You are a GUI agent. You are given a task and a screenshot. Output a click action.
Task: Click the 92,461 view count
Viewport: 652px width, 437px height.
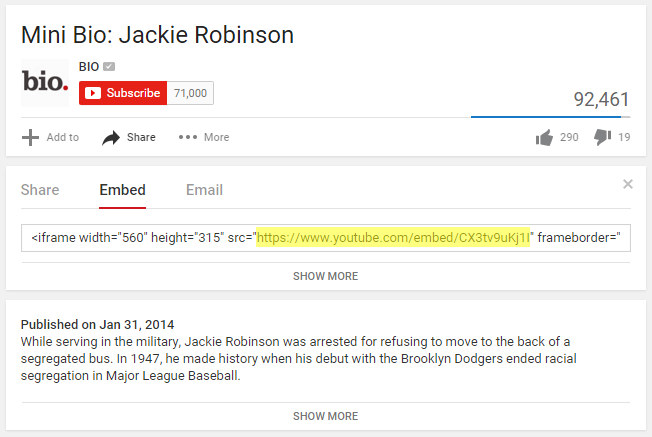pyautogui.click(x=601, y=99)
